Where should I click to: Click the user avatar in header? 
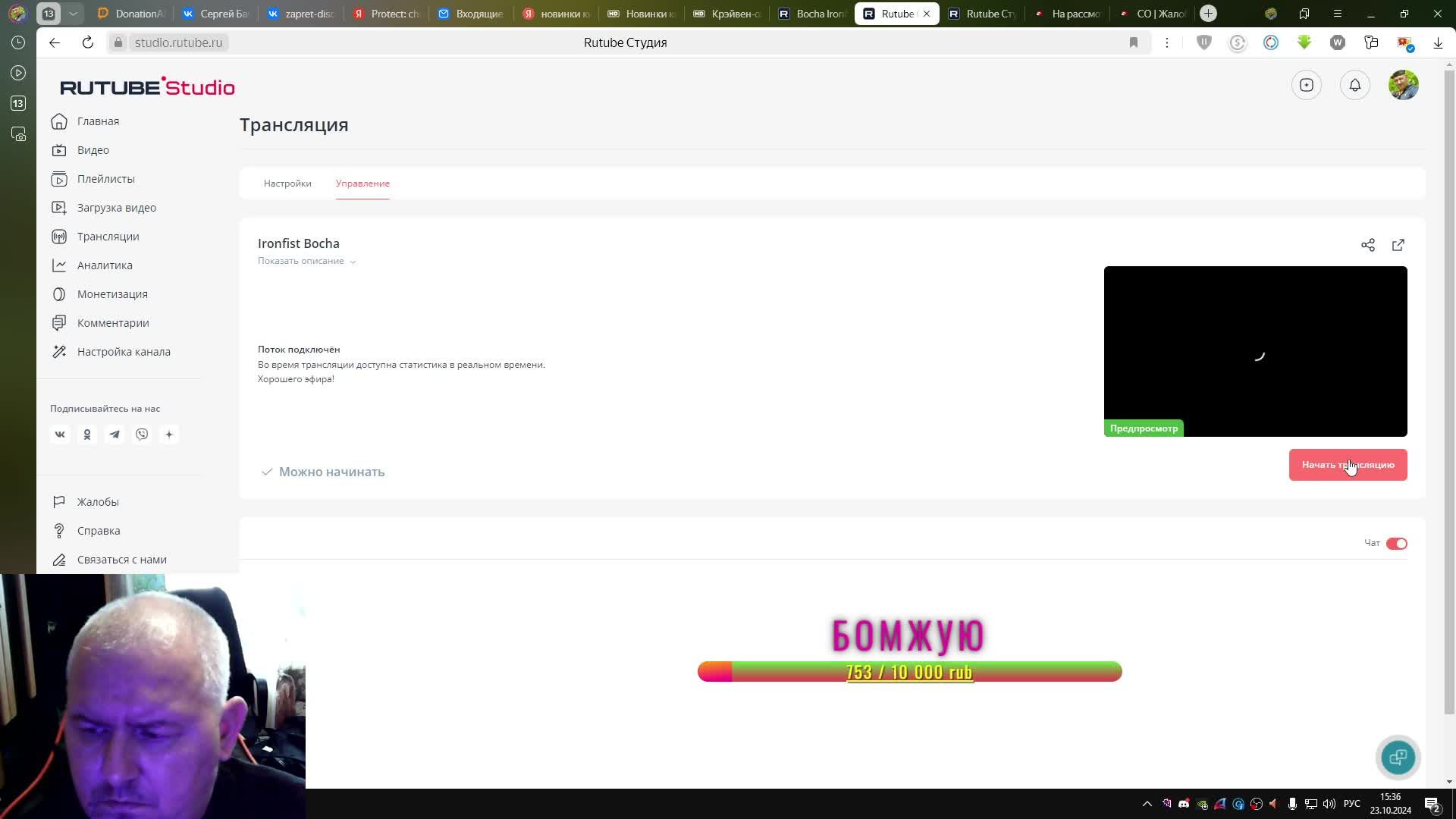pyautogui.click(x=1403, y=85)
